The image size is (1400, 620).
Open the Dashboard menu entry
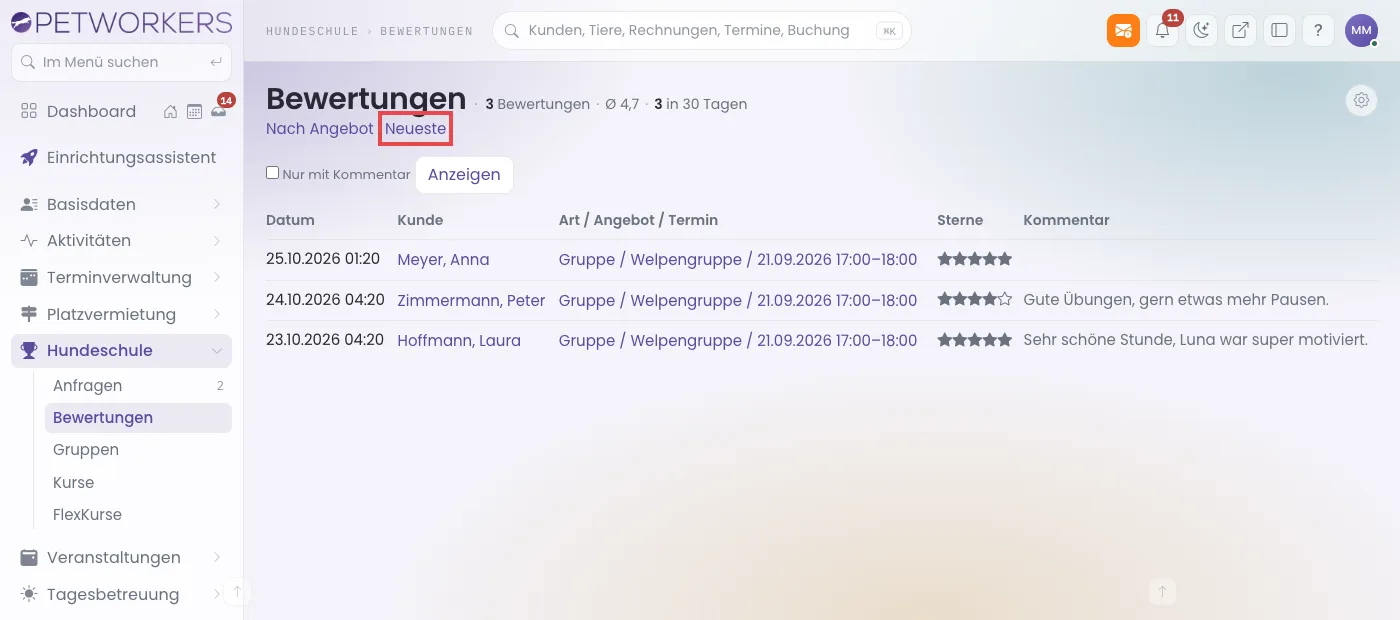[x=90, y=111]
